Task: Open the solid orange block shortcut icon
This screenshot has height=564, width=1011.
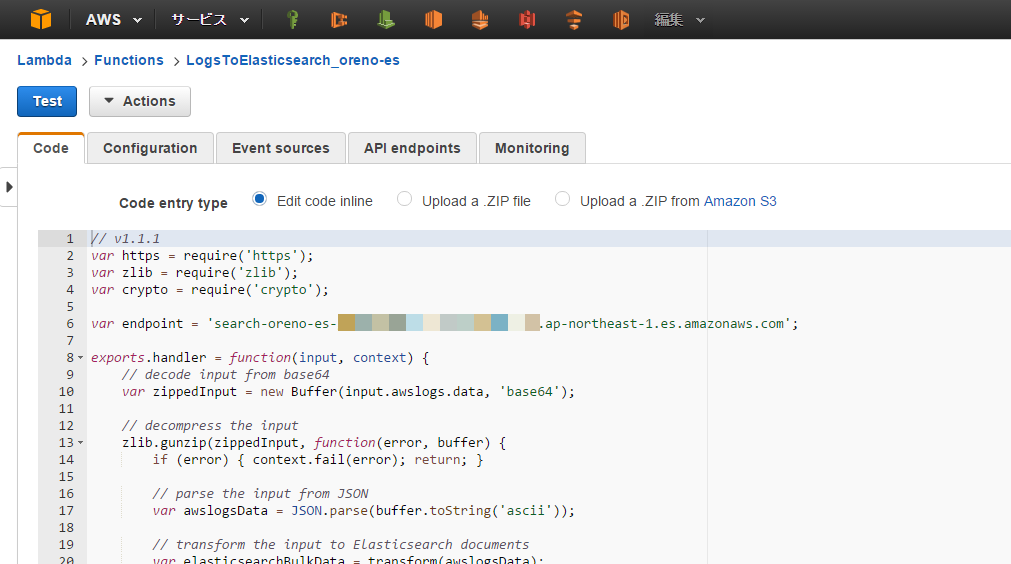Action: point(433,20)
